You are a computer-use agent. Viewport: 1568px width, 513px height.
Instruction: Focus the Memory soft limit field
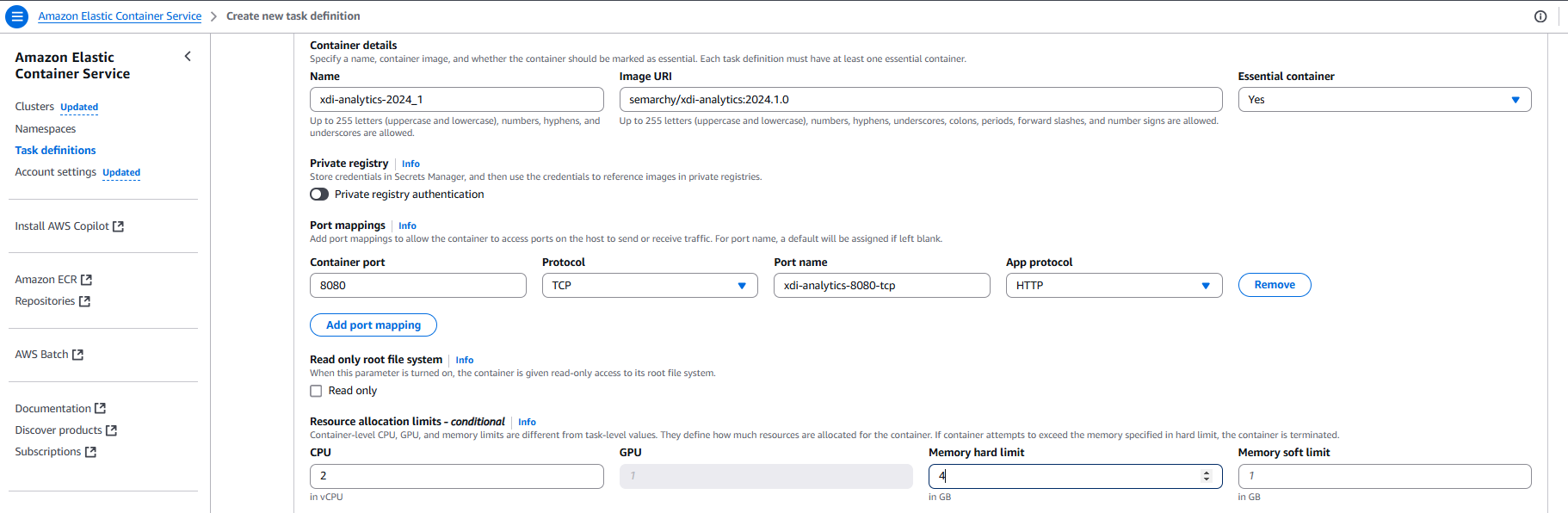tap(1384, 476)
